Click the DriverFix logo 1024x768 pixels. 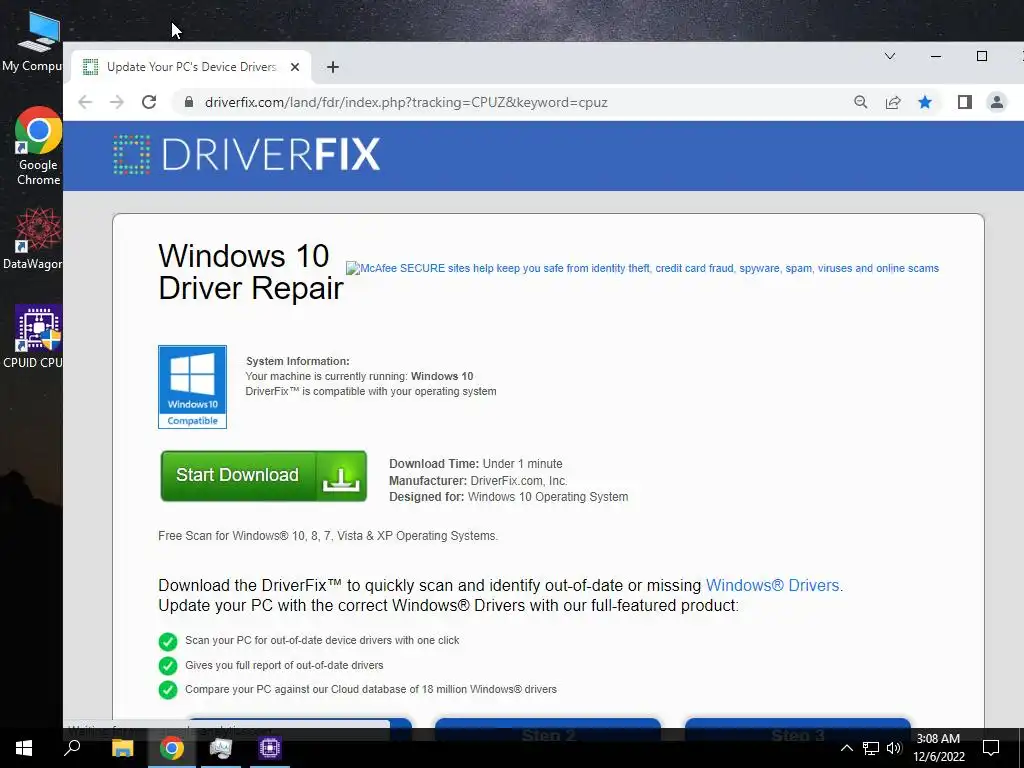coord(246,155)
